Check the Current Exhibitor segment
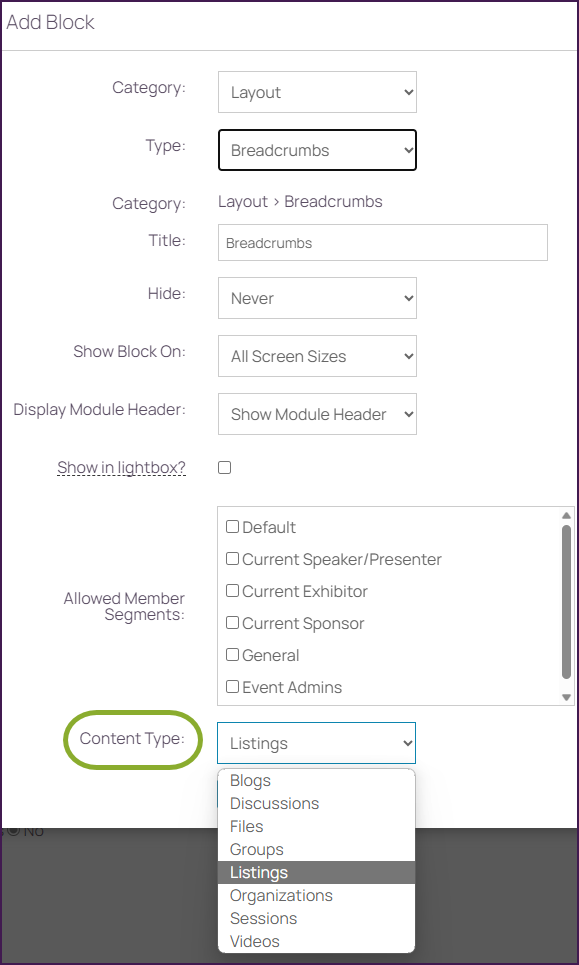This screenshot has width=579, height=965. (x=232, y=591)
